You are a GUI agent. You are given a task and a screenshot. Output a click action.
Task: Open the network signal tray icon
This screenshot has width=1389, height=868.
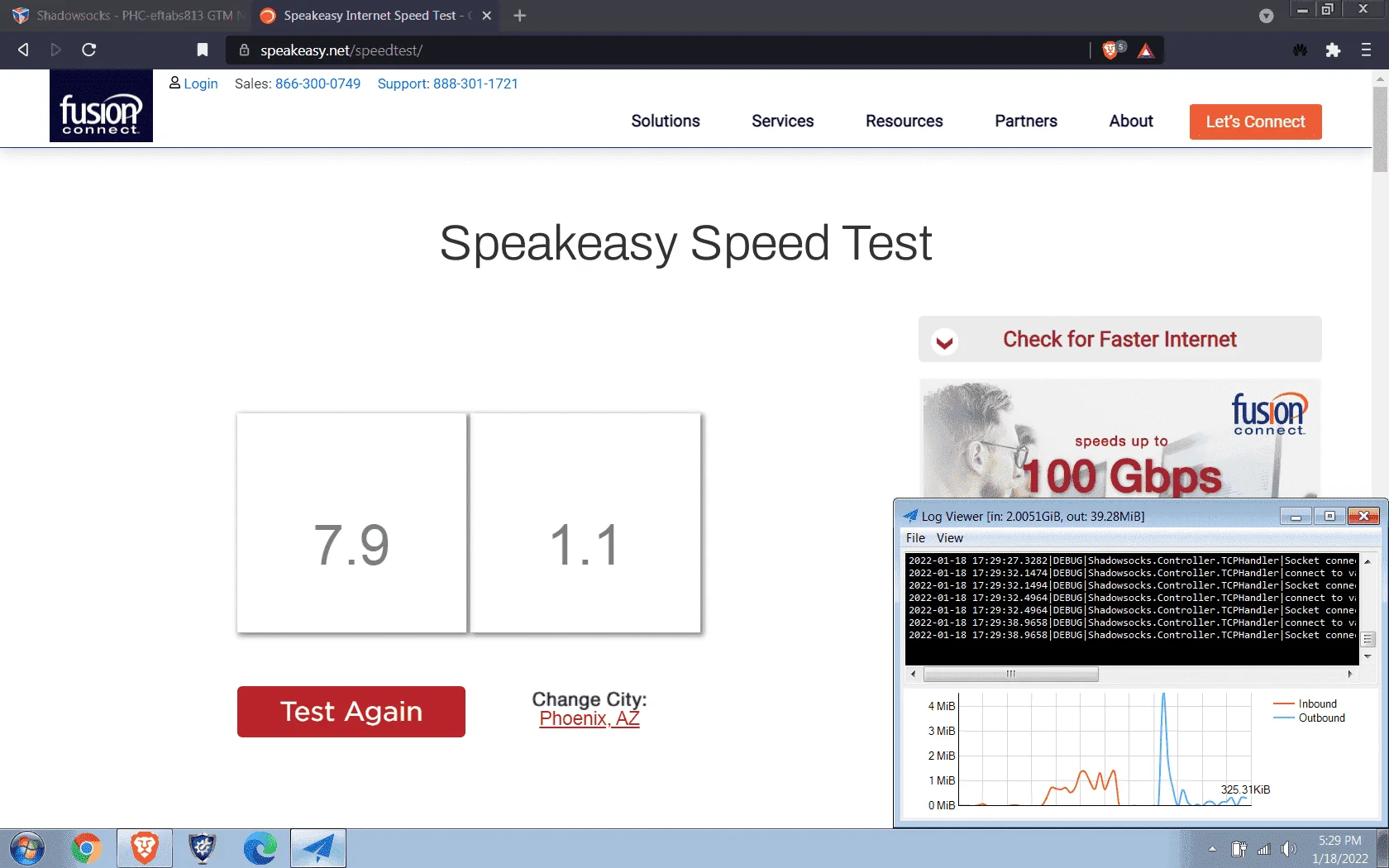[x=1263, y=849]
